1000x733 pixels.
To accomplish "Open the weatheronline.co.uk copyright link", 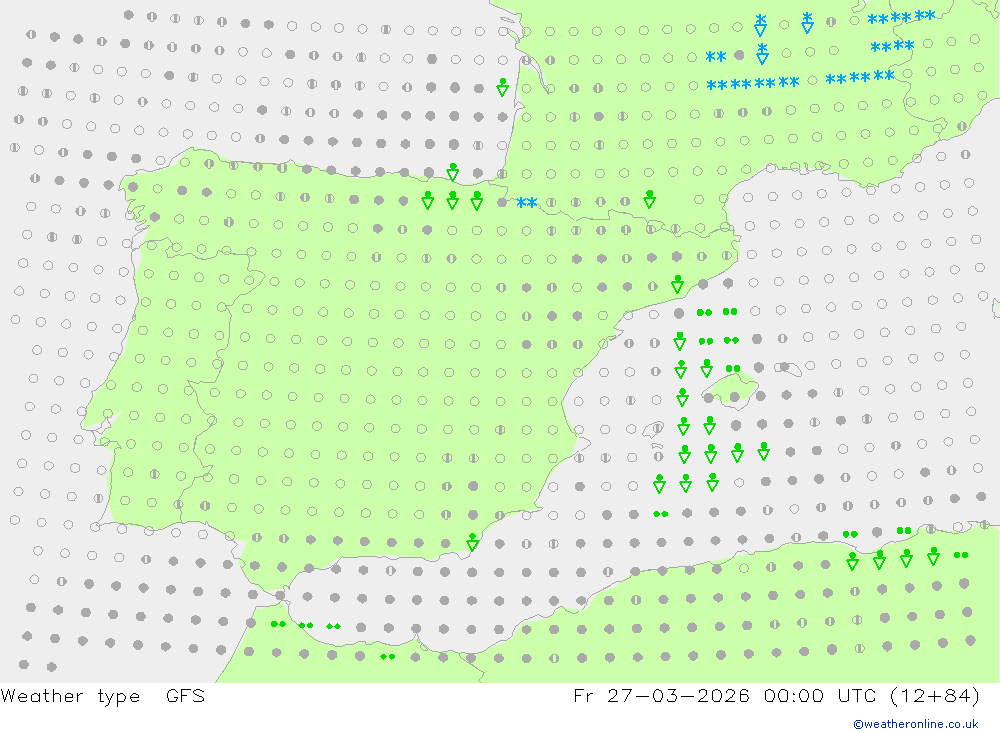I will click(916, 724).
